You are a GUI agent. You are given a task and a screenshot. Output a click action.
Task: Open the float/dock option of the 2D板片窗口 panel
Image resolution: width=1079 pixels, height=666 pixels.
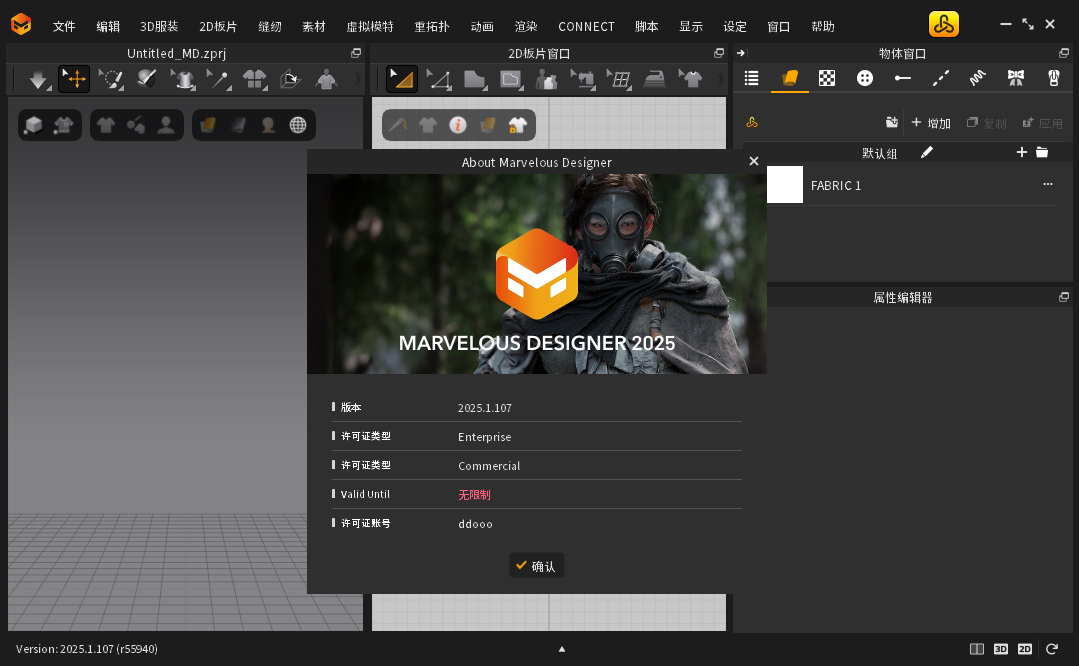point(719,53)
